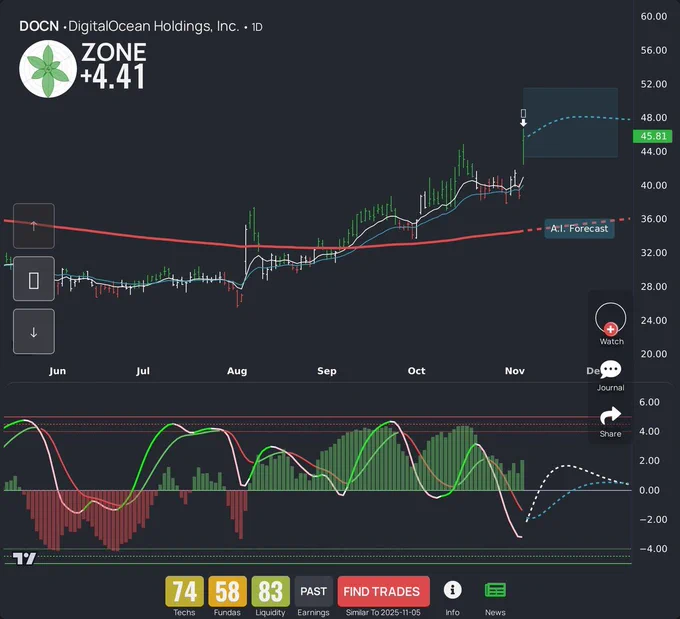This screenshot has width=680, height=619.
Task: Toggle the Watch button for DOCN
Action: pyautogui.click(x=611, y=322)
